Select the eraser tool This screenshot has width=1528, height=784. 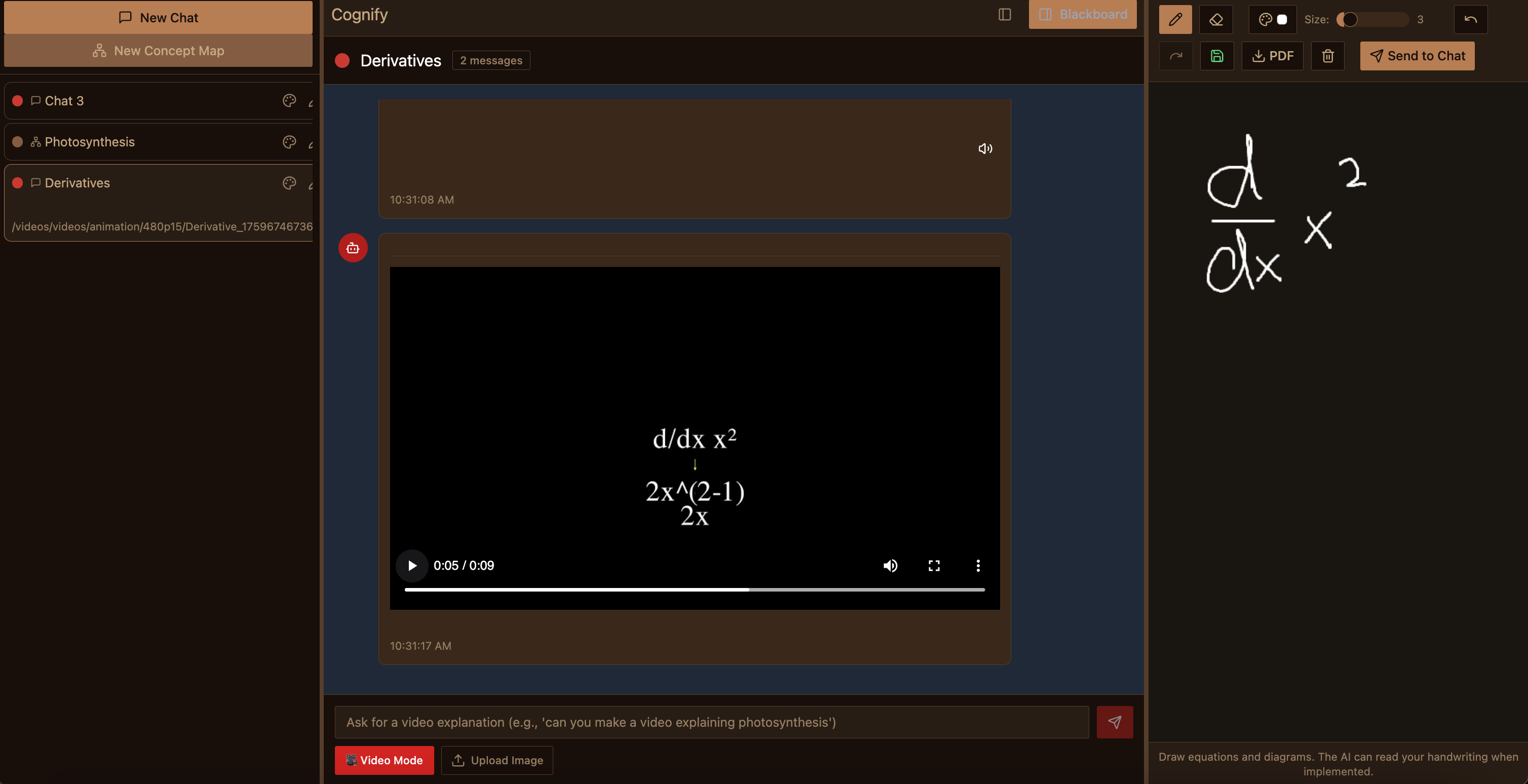tap(1215, 20)
